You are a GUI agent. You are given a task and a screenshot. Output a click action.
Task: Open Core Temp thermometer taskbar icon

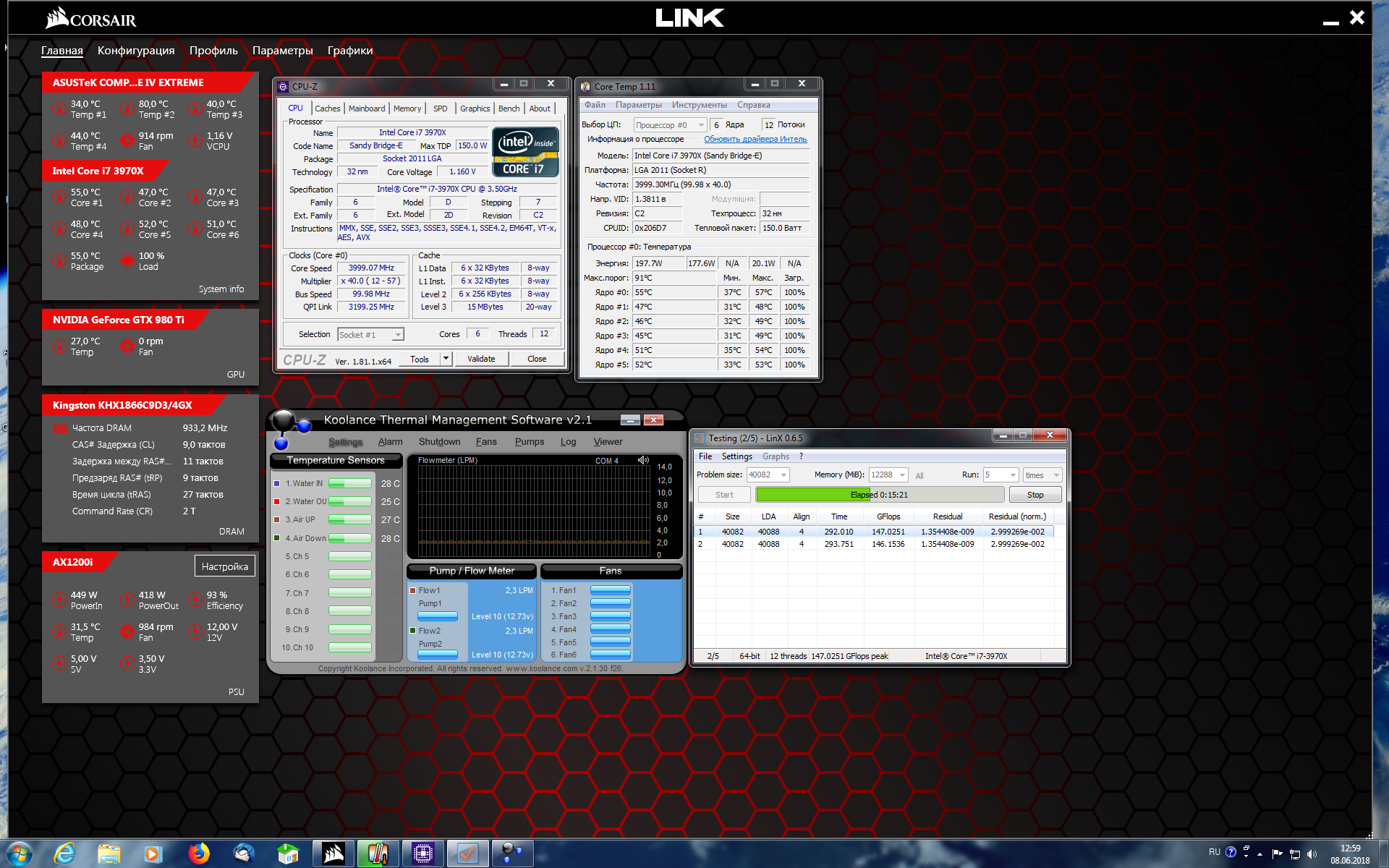378,854
